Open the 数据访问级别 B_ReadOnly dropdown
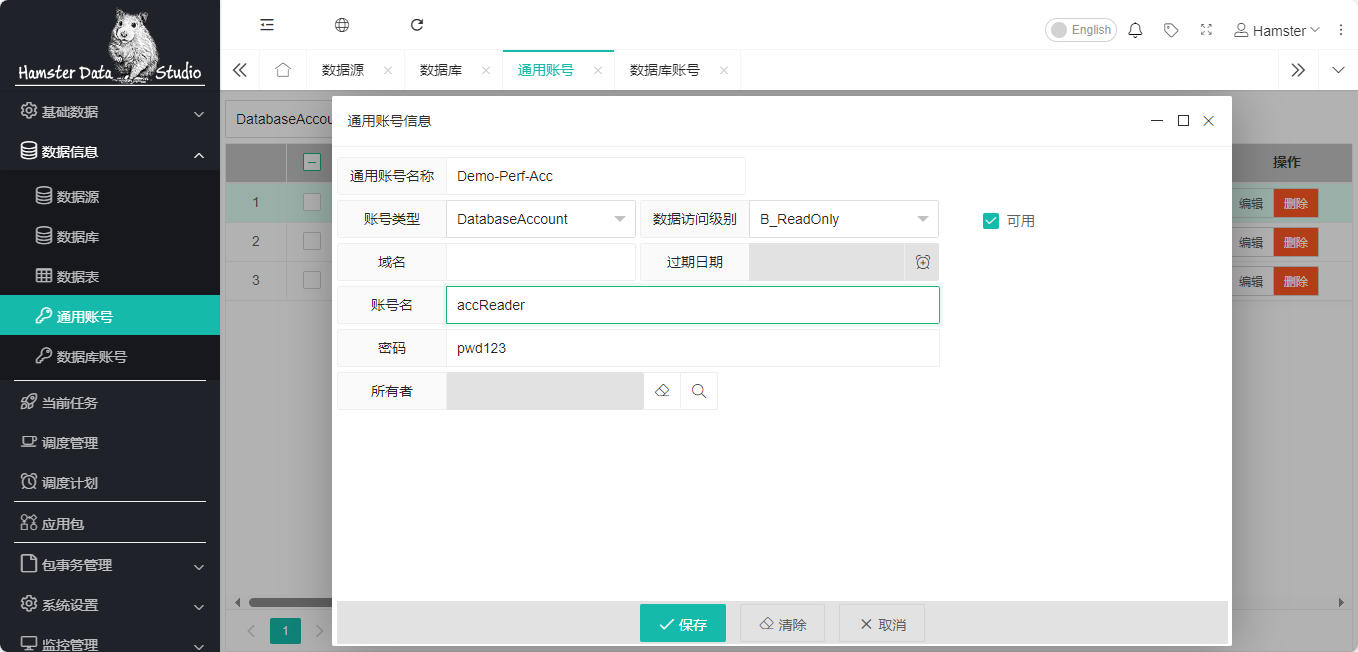This screenshot has height=652, width=1358. 844,219
